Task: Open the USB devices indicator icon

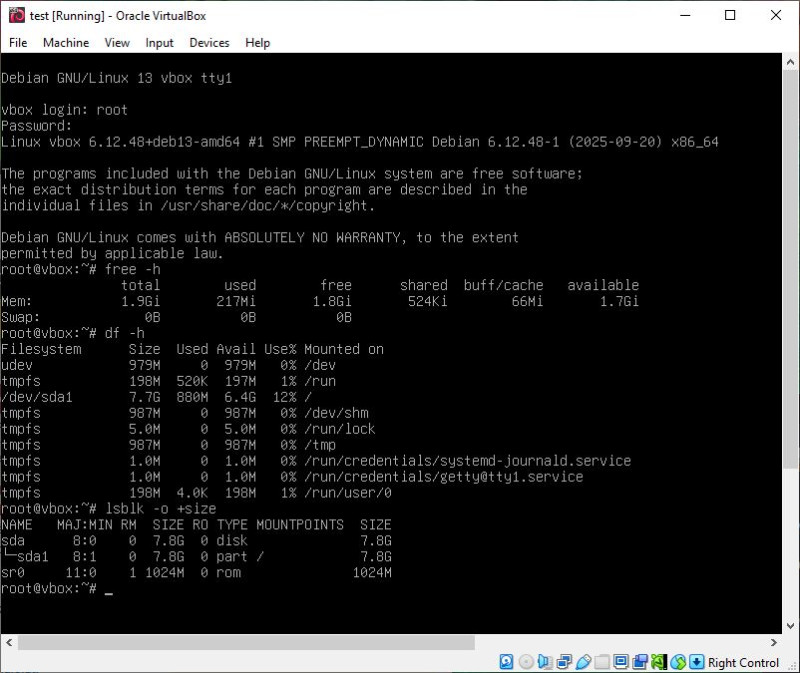Action: point(583,662)
